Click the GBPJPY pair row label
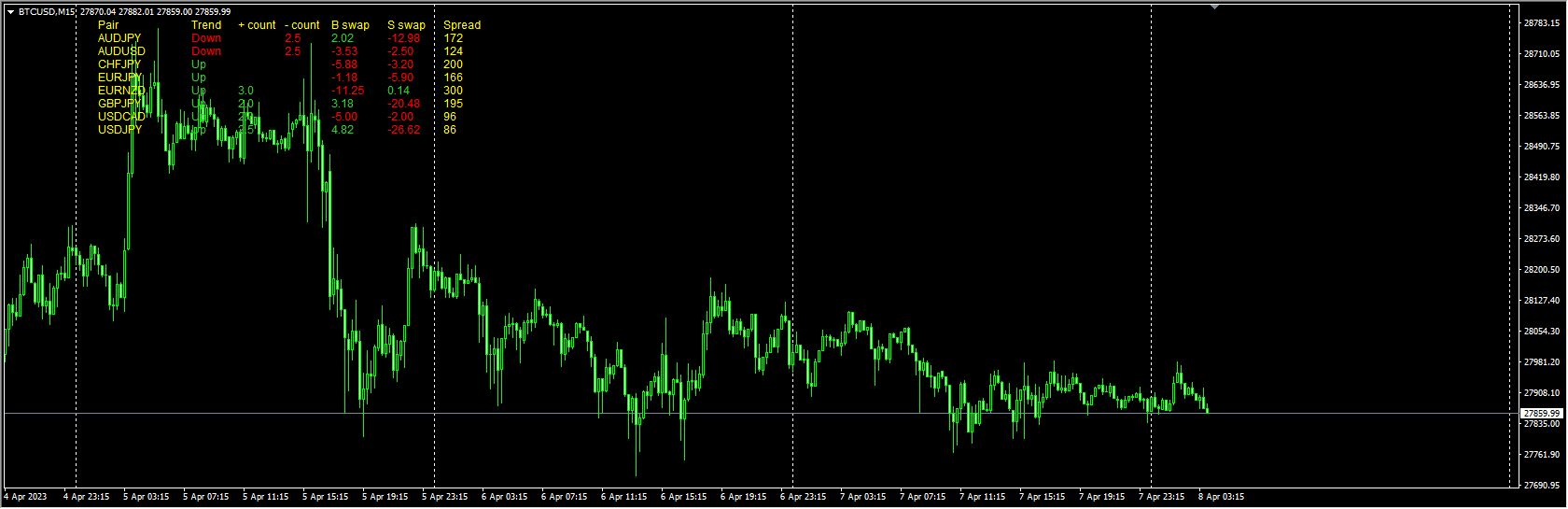The height and width of the screenshot is (509, 1568). pos(119,104)
